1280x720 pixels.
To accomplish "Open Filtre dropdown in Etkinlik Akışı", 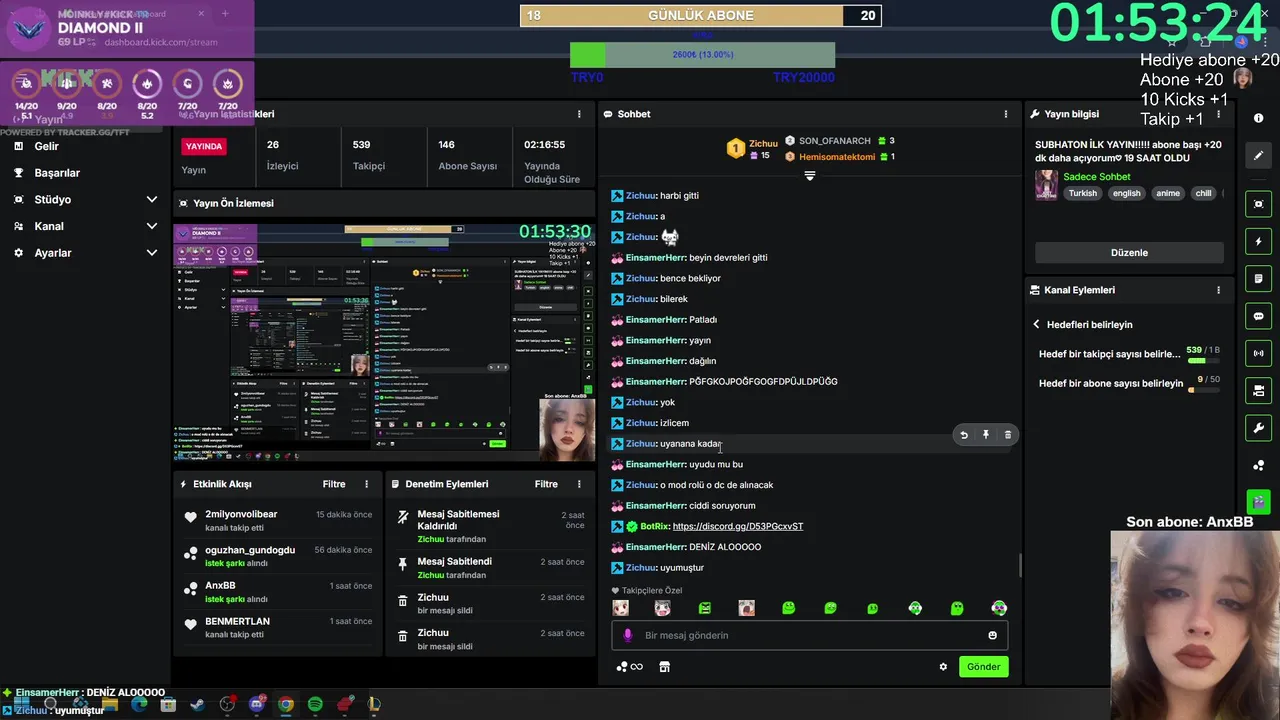I will click(x=334, y=484).
